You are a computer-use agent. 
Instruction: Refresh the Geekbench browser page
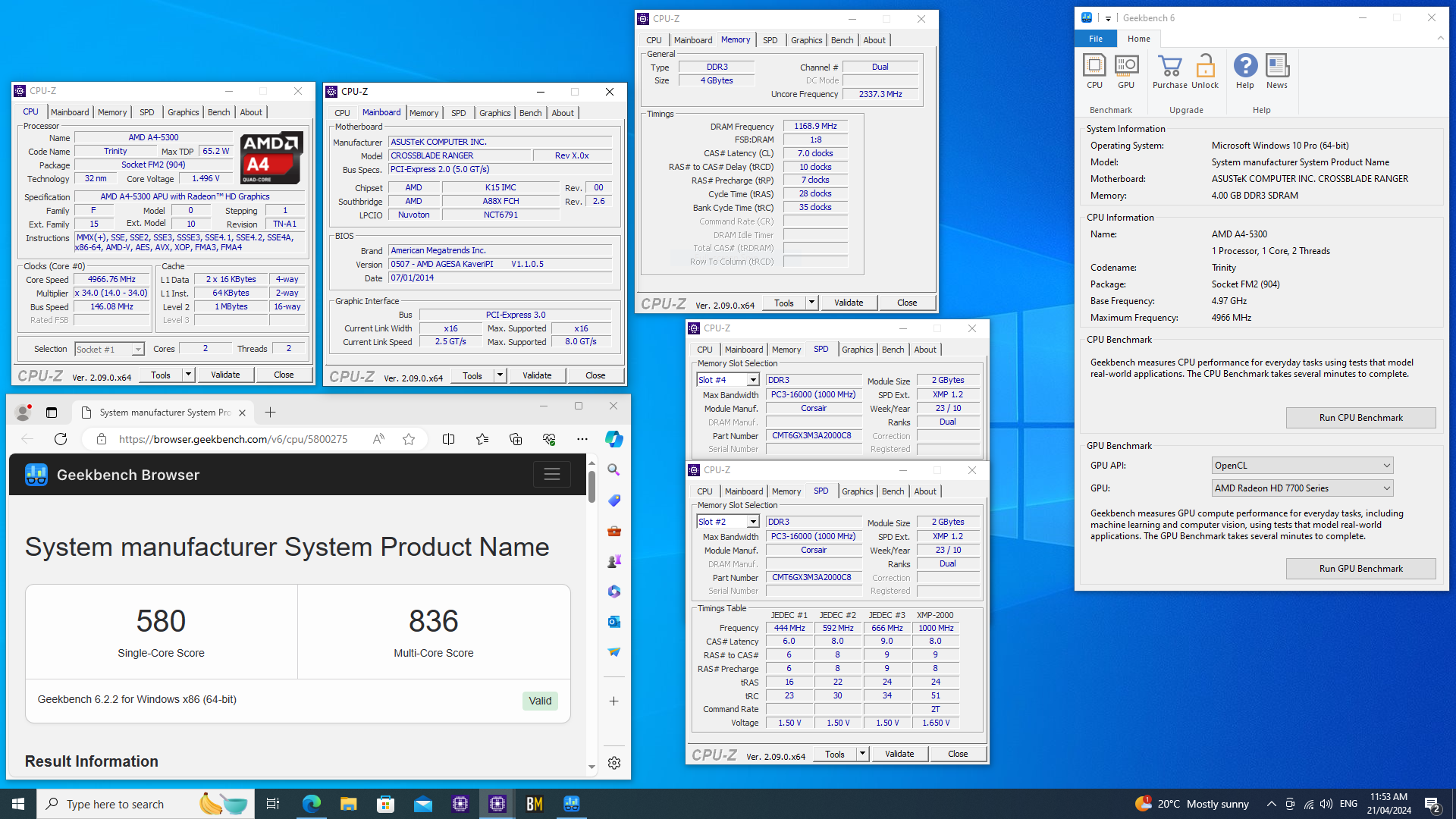point(61,439)
